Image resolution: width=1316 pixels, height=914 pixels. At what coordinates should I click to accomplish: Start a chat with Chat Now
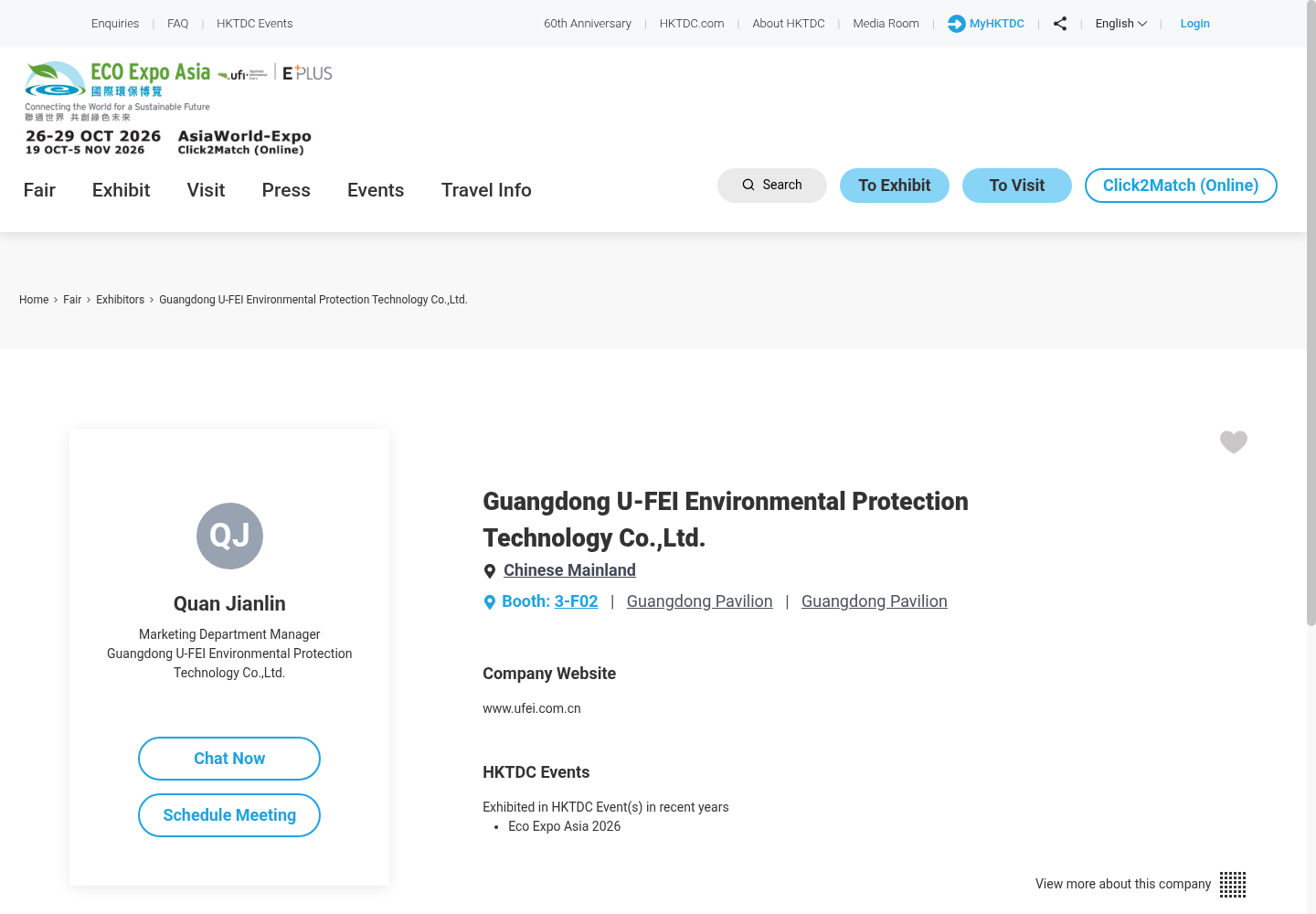(x=229, y=759)
